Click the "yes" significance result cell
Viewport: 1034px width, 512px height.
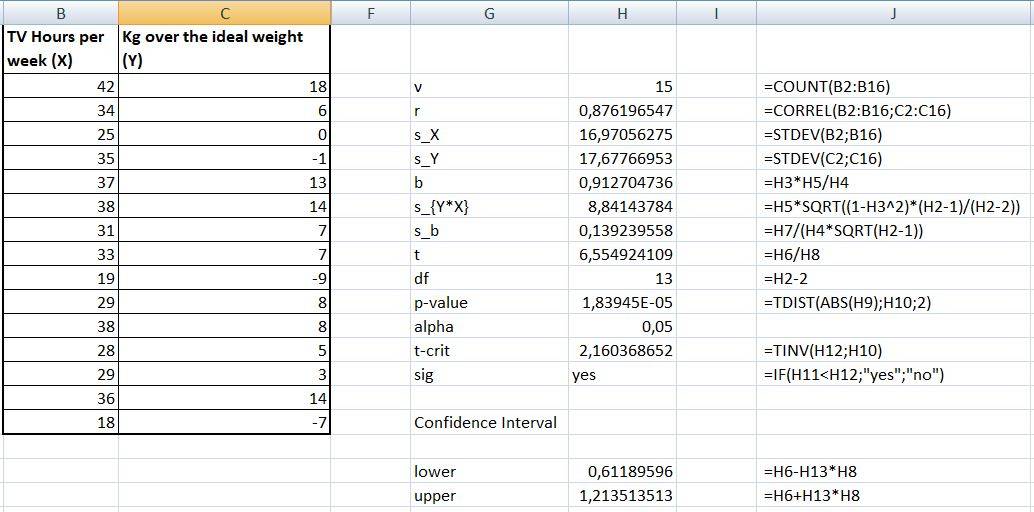(622, 375)
